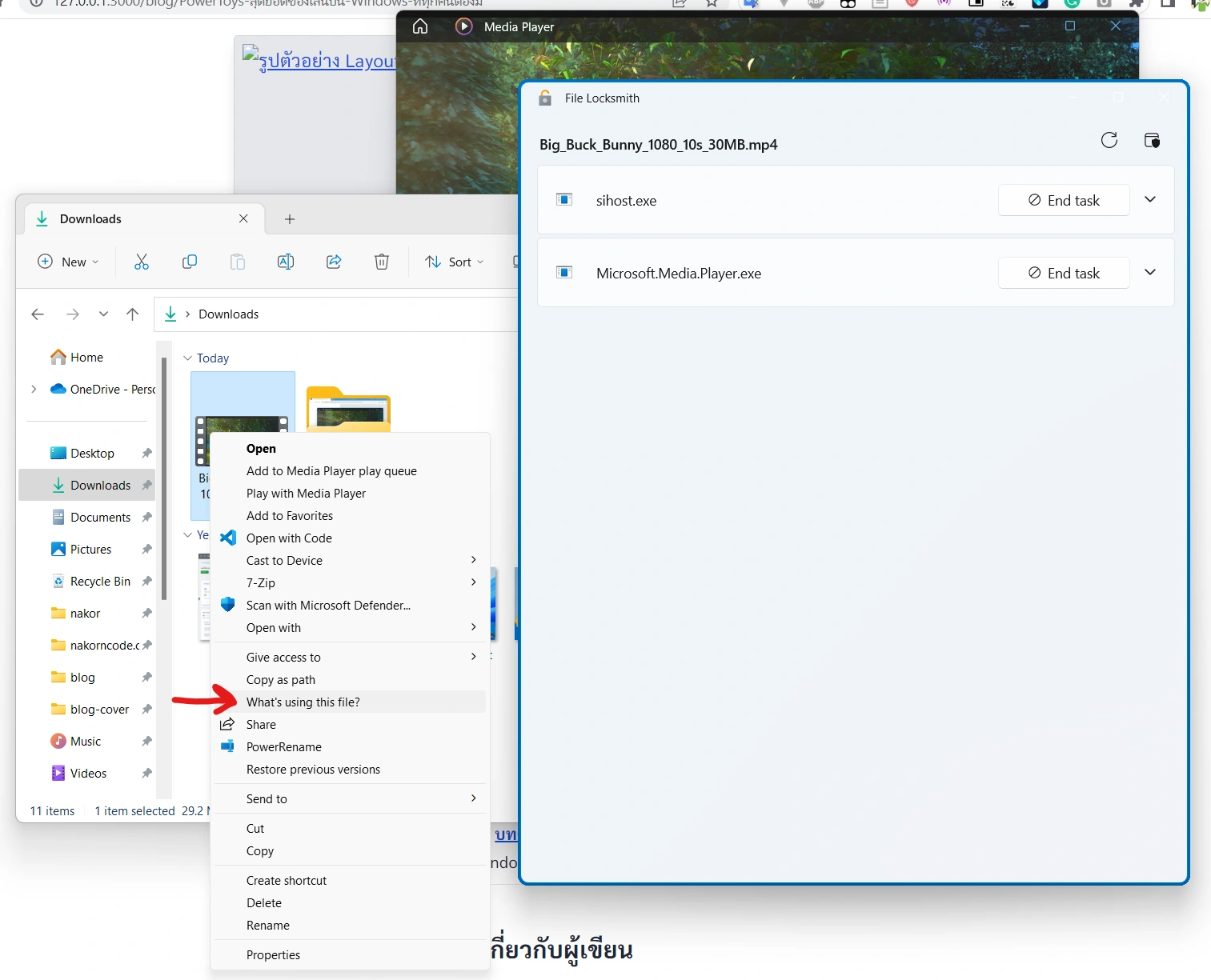The width and height of the screenshot is (1211, 980).
Task: Expand the Send to submenu
Action: pyautogui.click(x=350, y=799)
